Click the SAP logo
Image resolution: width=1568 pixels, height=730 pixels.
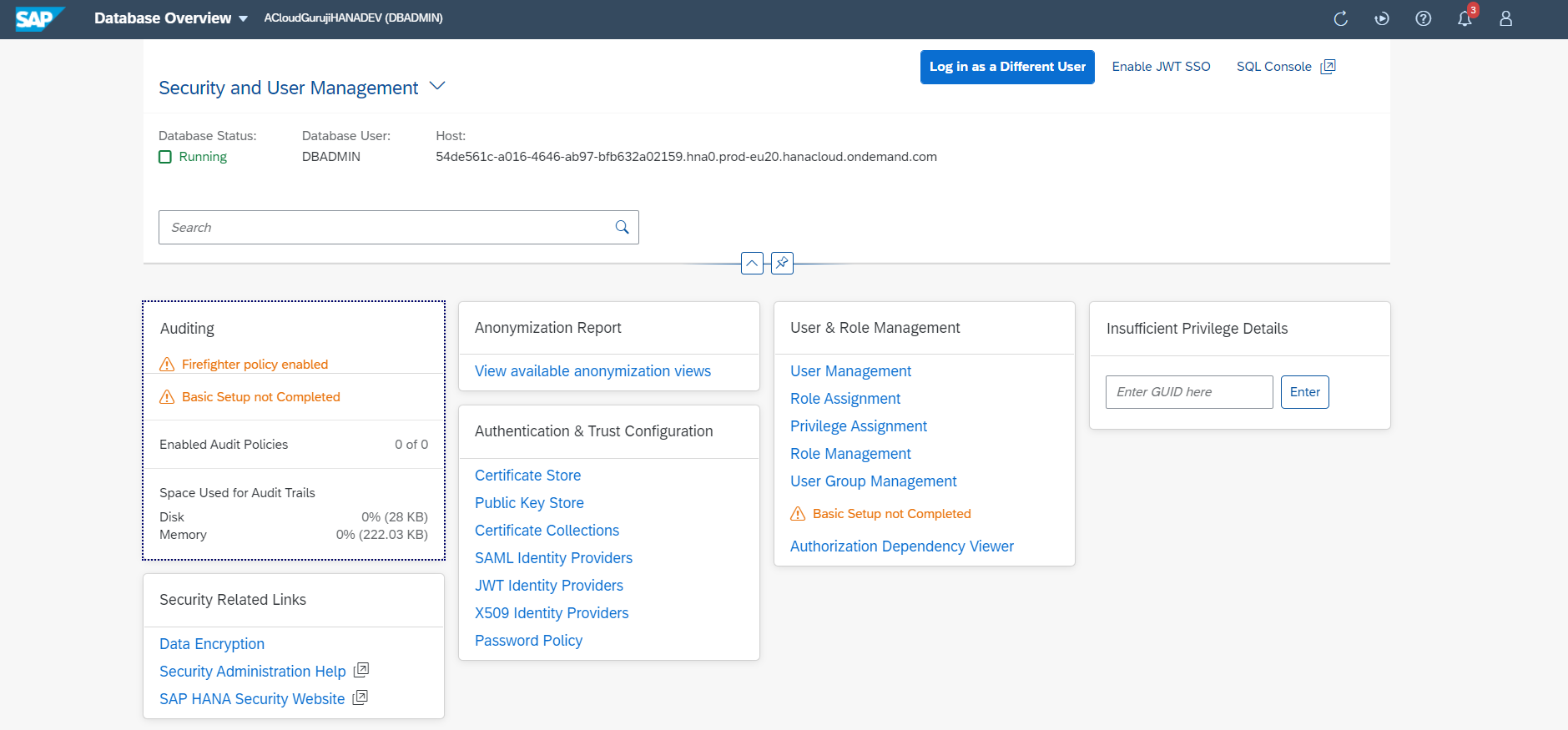(x=38, y=18)
